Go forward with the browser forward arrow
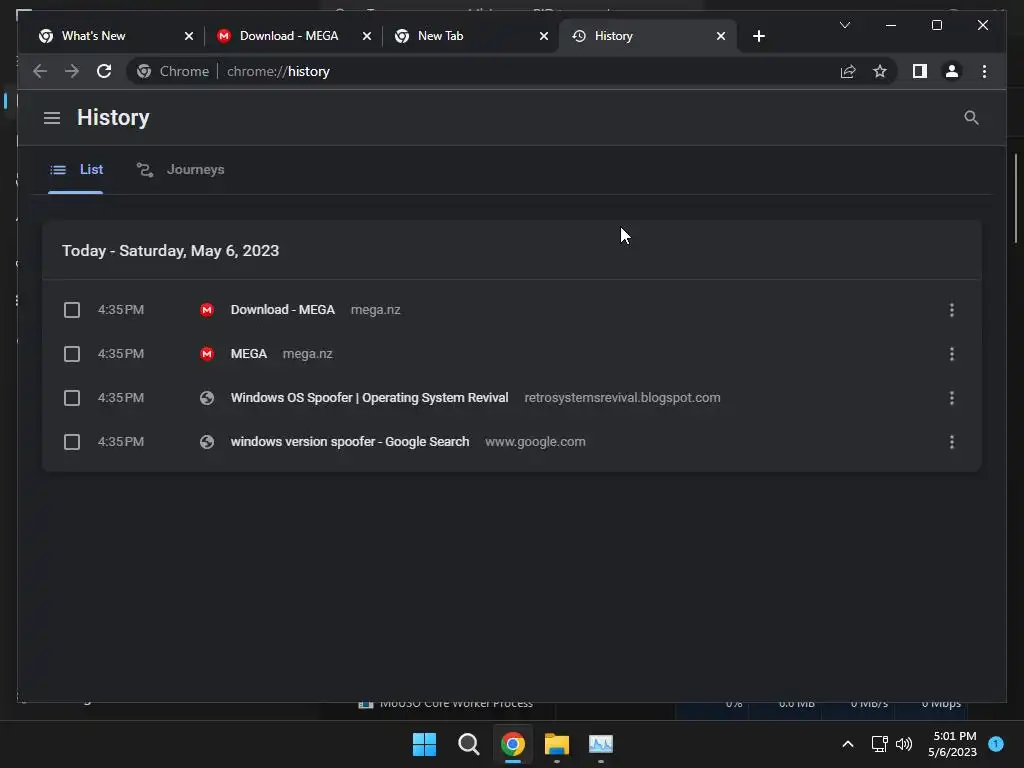This screenshot has height=768, width=1024. [72, 71]
